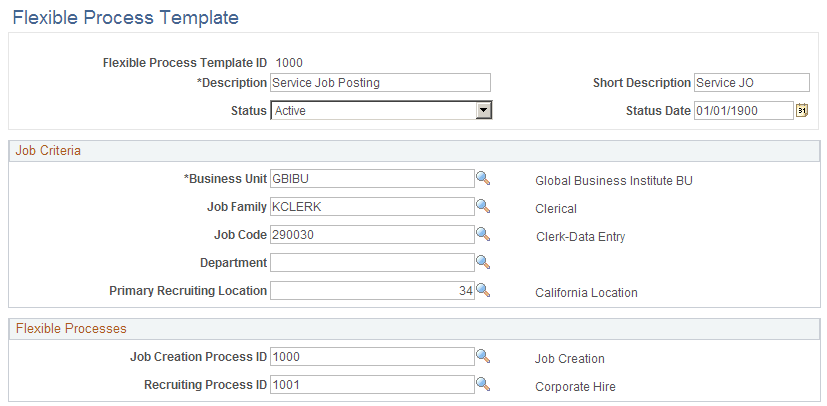This screenshot has height=406, width=827.
Task: Click into the Business Unit field
Action: tap(372, 179)
